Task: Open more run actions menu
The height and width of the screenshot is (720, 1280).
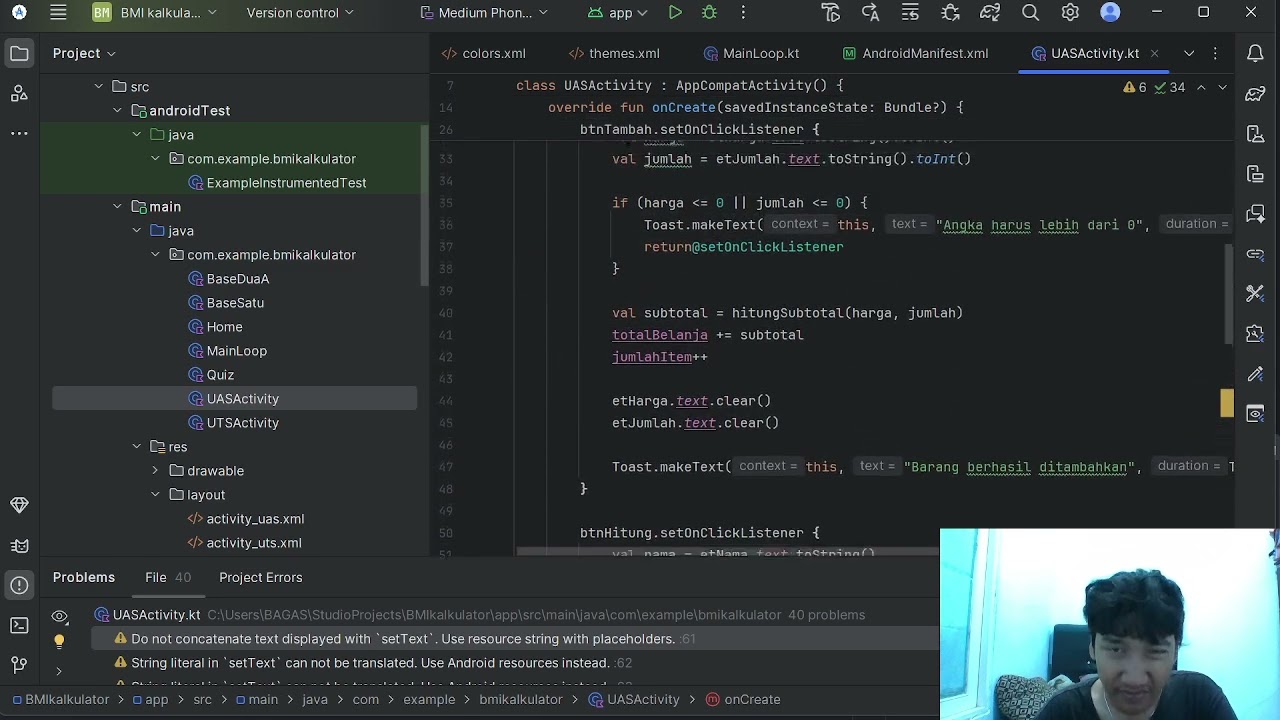Action: [743, 13]
